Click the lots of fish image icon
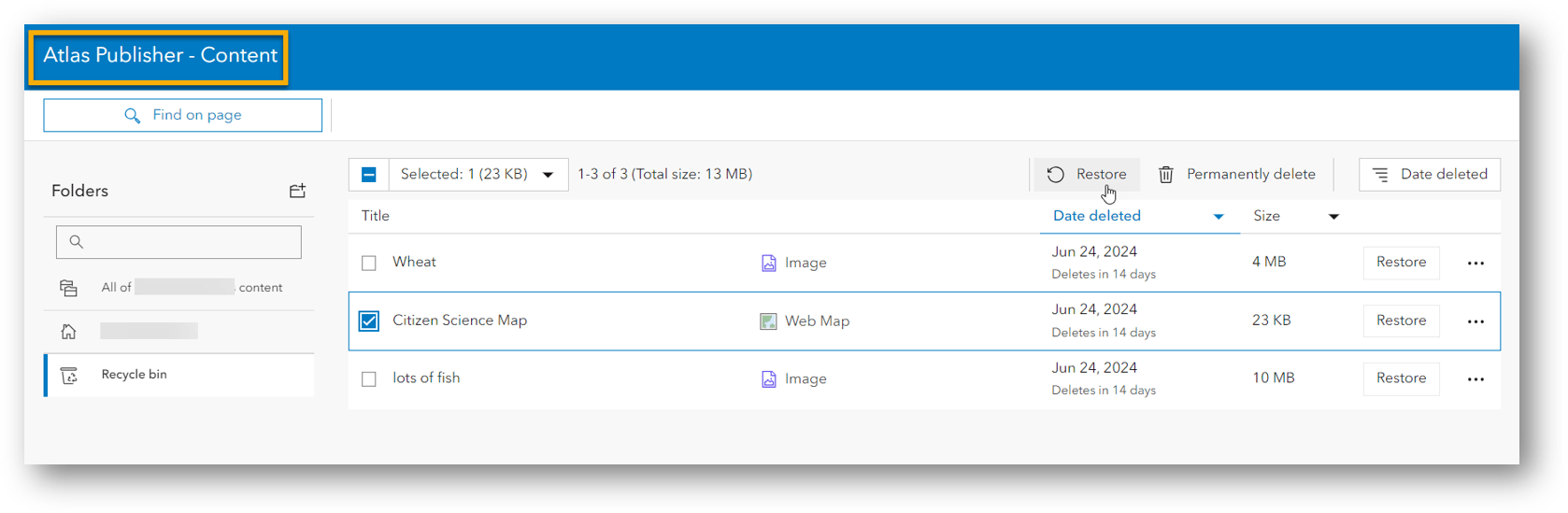 [768, 379]
